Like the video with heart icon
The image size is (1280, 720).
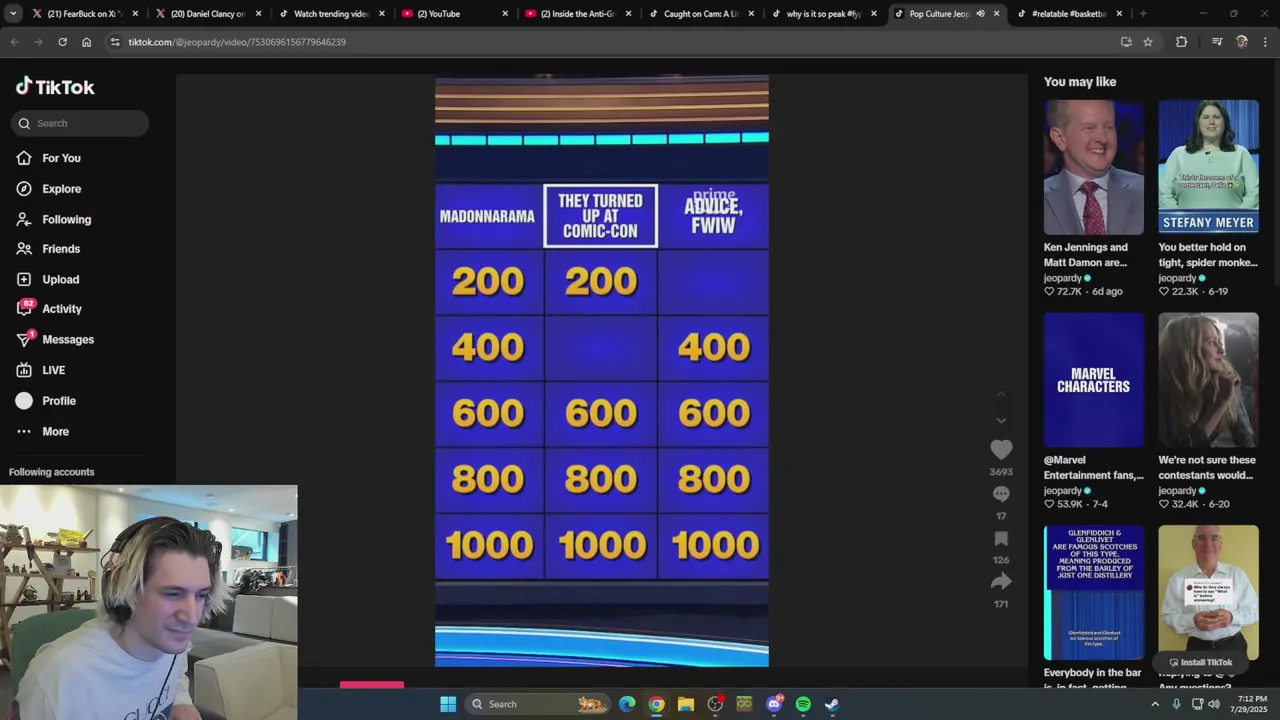[x=1001, y=450]
